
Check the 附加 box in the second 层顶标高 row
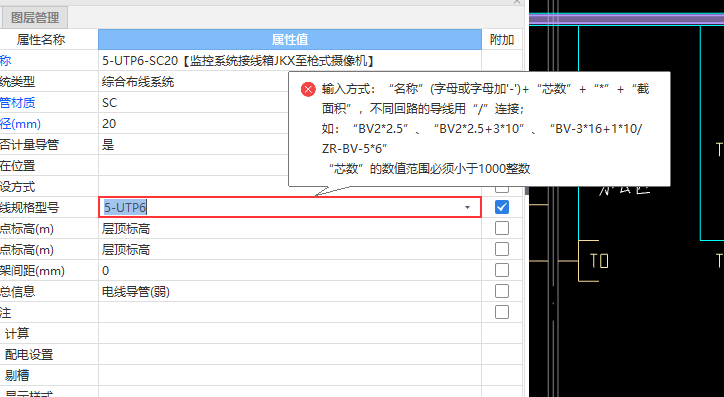(x=502, y=249)
